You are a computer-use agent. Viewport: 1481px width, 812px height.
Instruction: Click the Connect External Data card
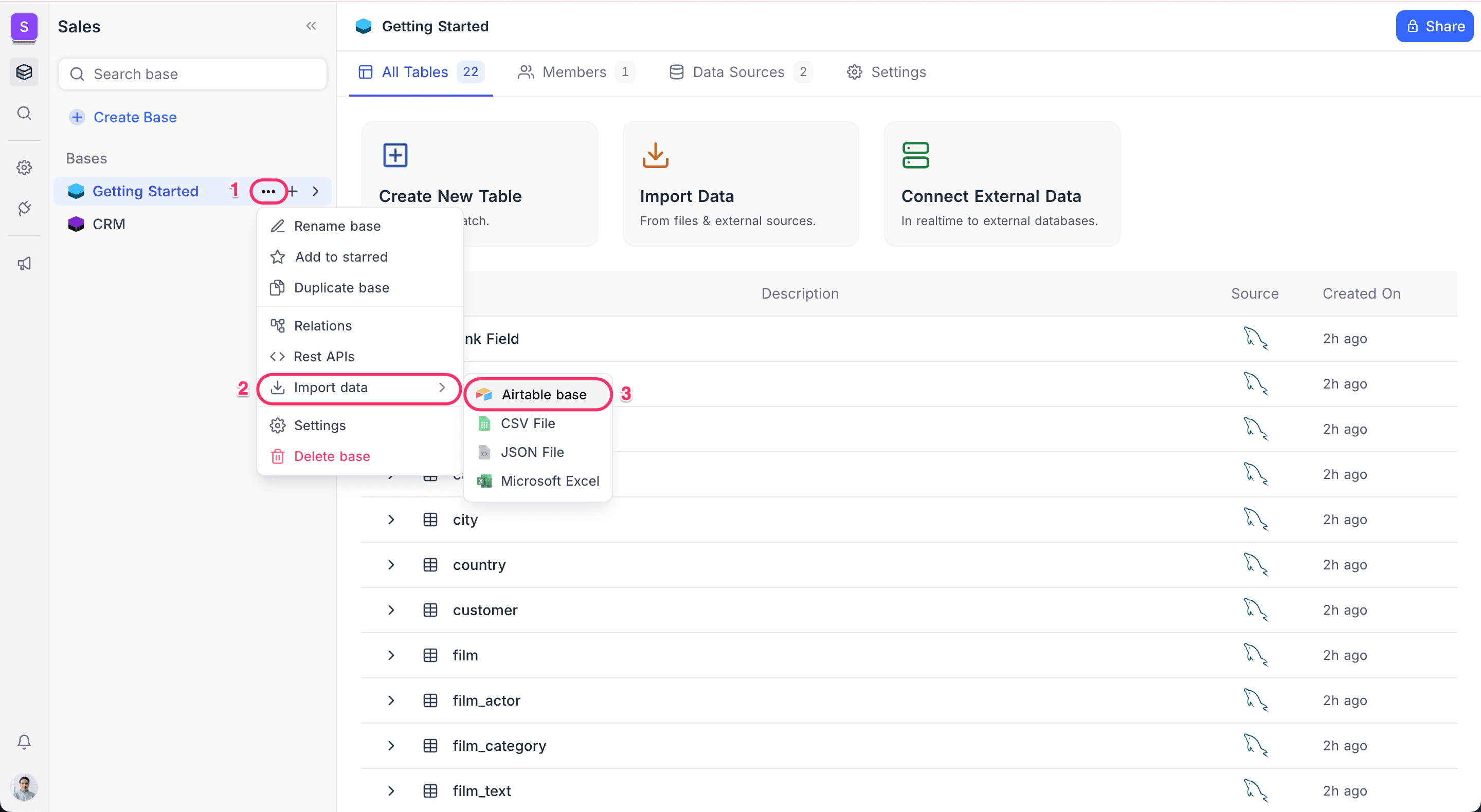1002,184
